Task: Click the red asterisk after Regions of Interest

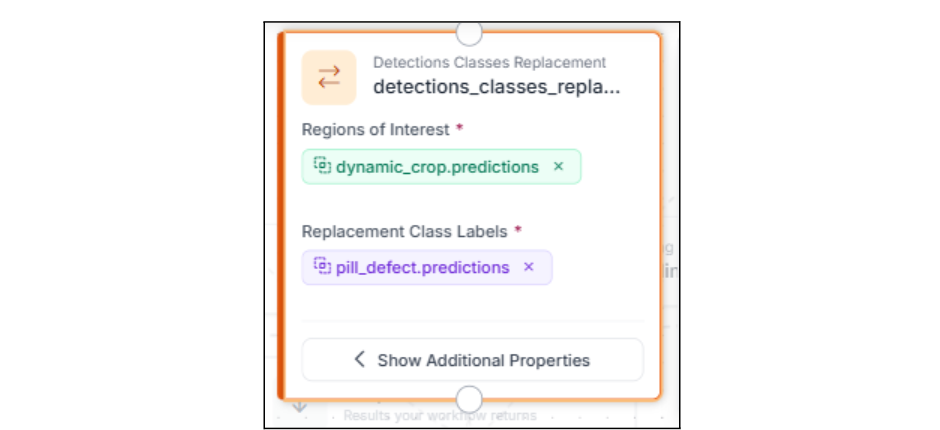Action: click(460, 129)
